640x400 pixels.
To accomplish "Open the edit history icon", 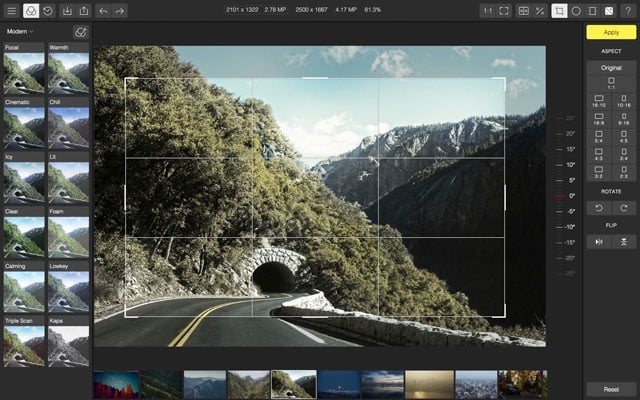I will tap(48, 11).
